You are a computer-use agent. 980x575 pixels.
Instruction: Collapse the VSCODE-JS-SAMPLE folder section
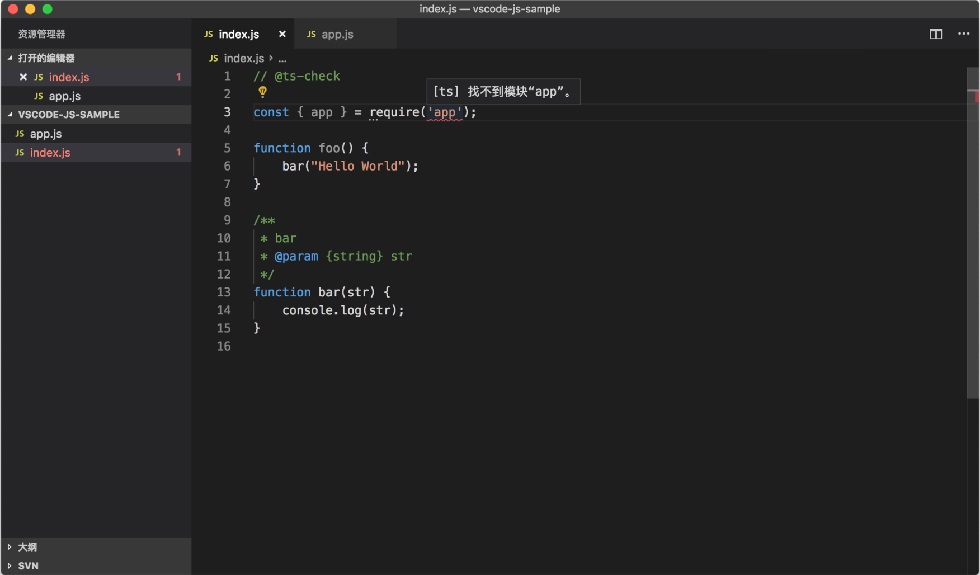[10, 114]
